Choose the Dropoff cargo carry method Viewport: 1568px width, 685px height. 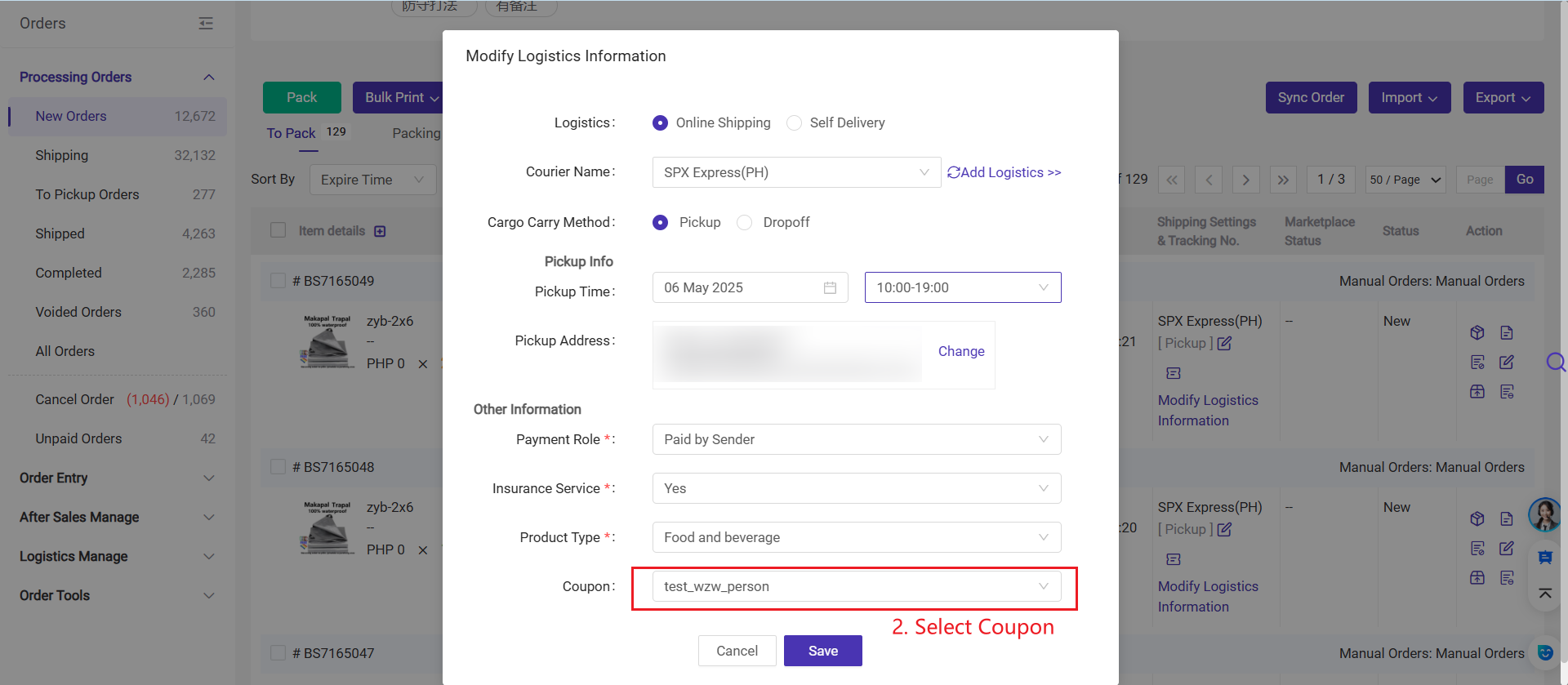[x=744, y=222]
